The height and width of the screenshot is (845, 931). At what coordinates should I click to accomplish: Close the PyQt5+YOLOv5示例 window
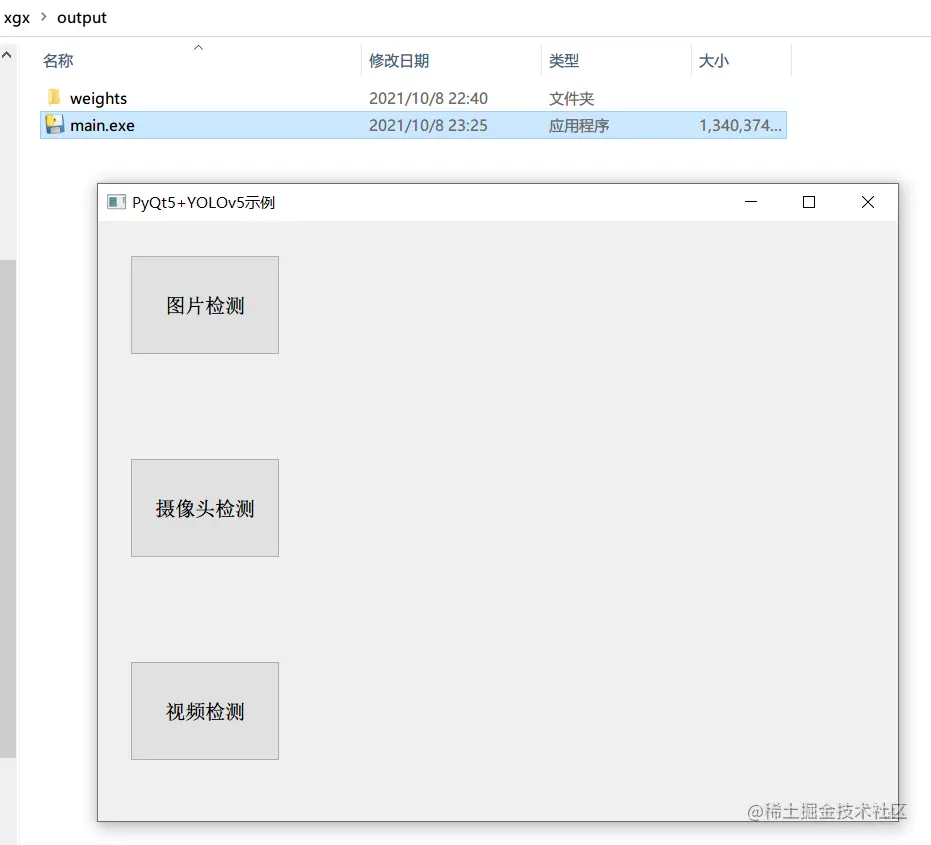pyautogui.click(x=867, y=202)
